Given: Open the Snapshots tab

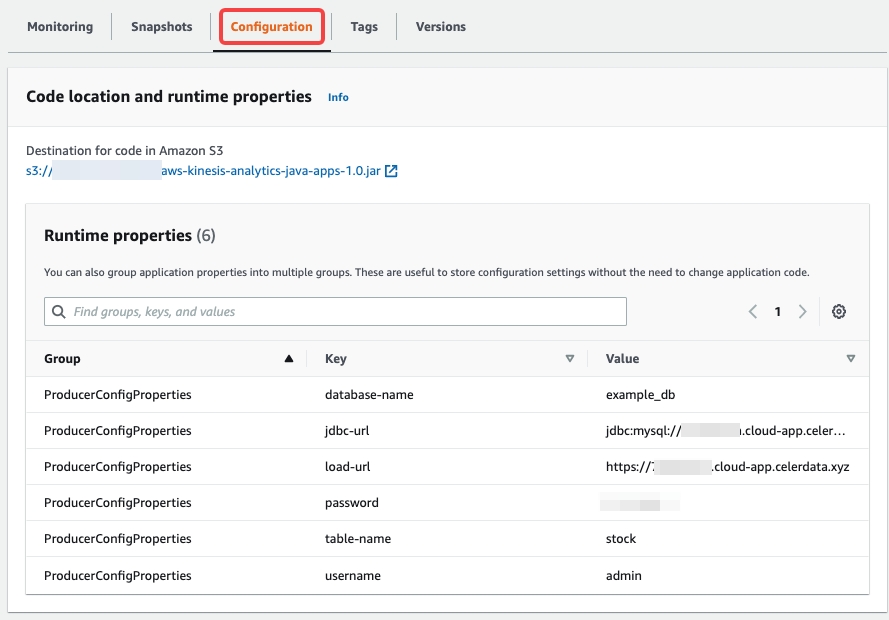Looking at the screenshot, I should pyautogui.click(x=161, y=27).
